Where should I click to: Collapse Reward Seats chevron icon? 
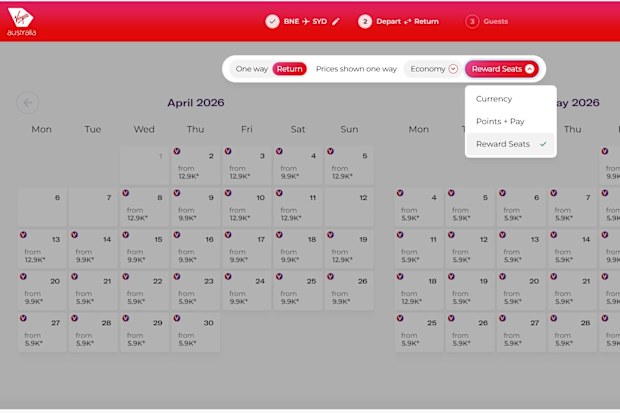(529, 69)
